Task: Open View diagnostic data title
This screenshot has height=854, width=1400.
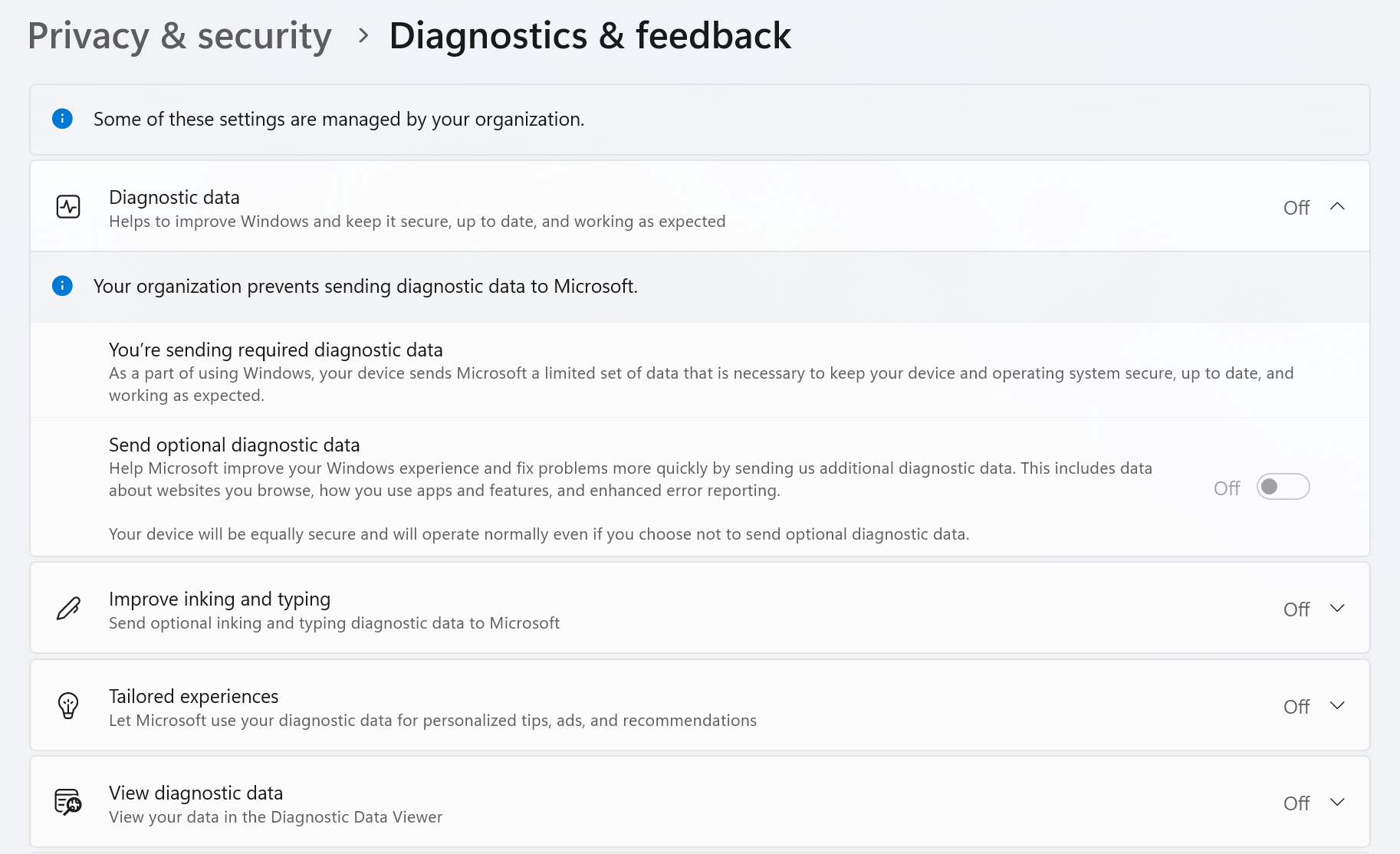Action: [x=196, y=793]
